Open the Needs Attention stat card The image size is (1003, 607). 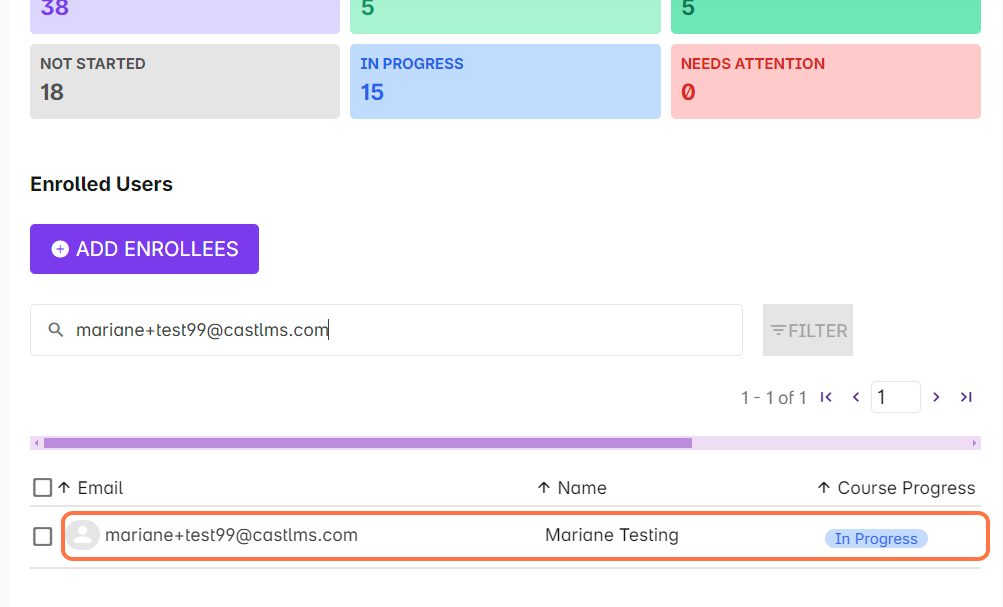pos(825,81)
